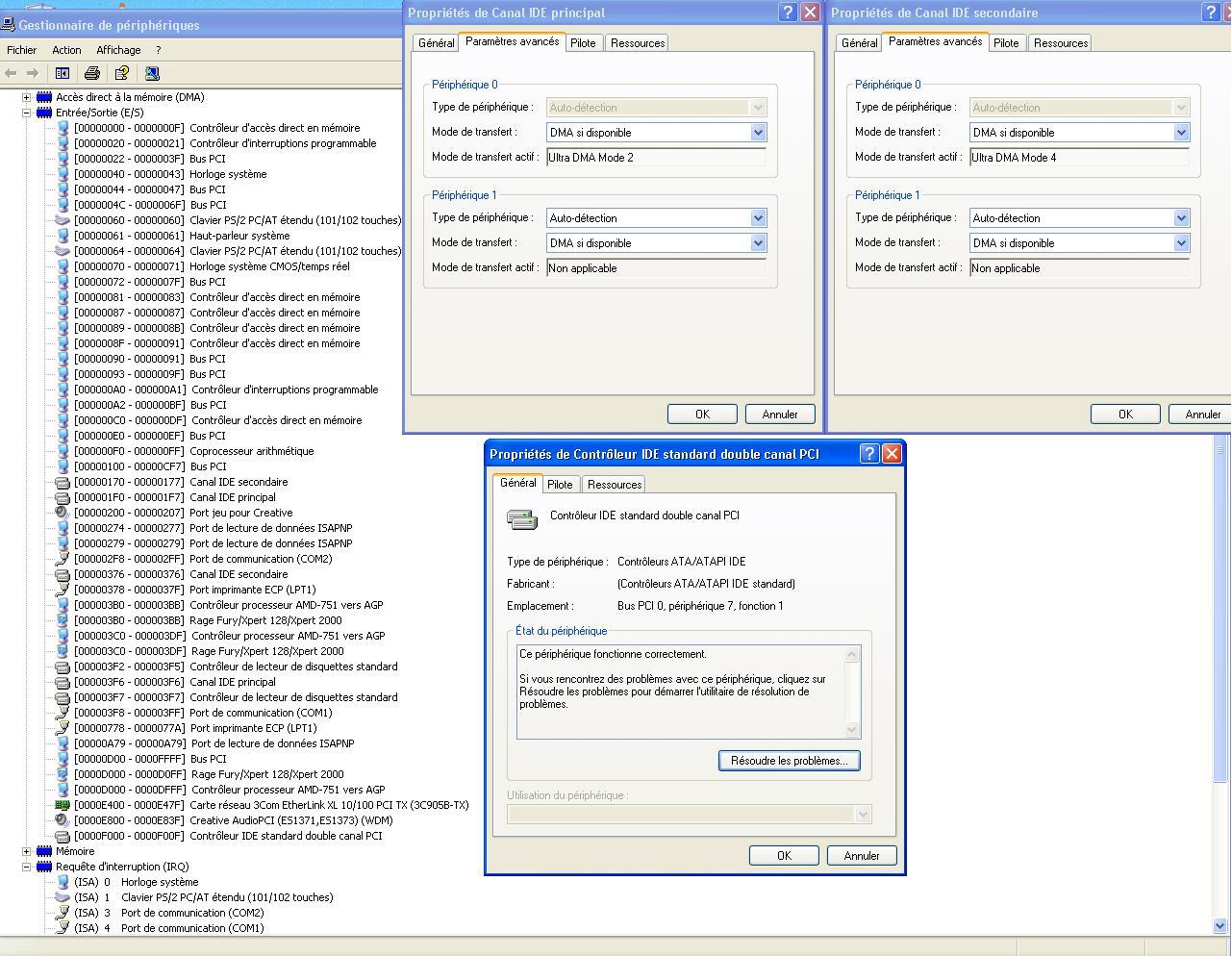The height and width of the screenshot is (956, 1232).
Task: Click the drive icon of [00000170] Canal IDE secondaire
Action: [x=63, y=482]
